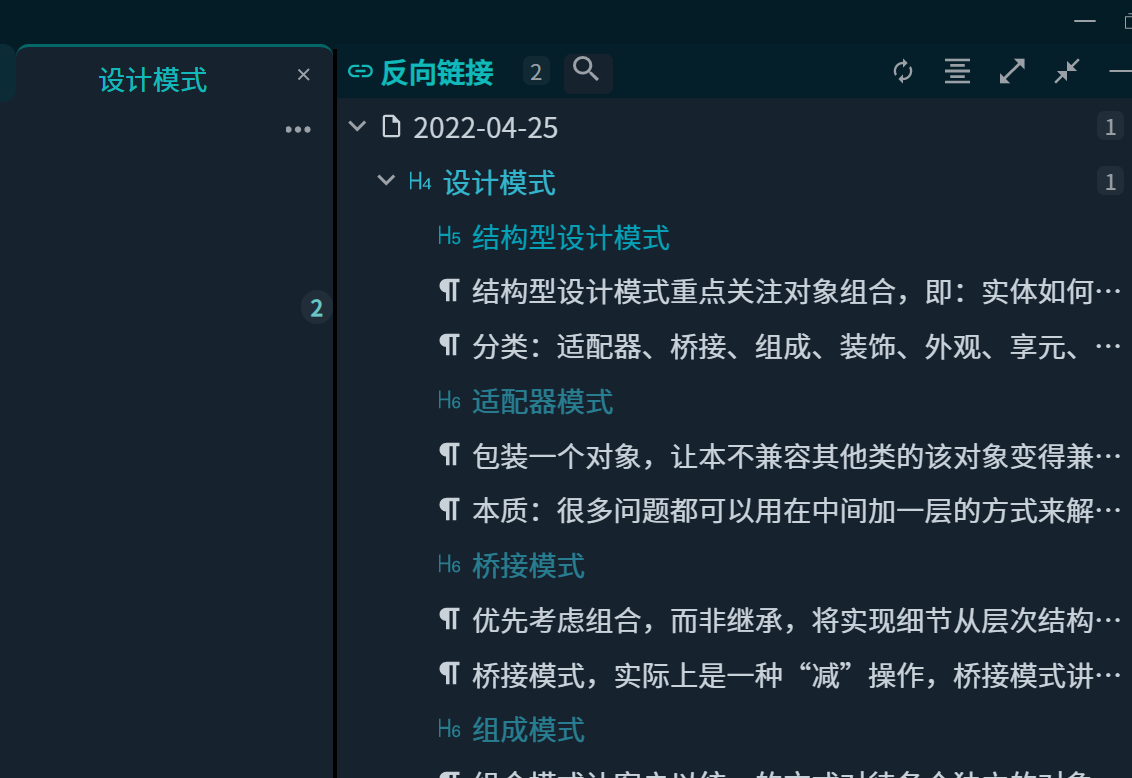This screenshot has height=778, width=1132.
Task: Click H6 icon beside 桥接模式
Action: click(x=449, y=564)
